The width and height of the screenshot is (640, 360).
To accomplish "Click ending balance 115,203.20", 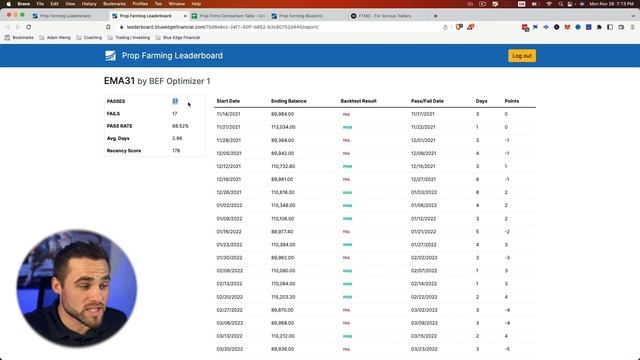I will click(283, 297).
